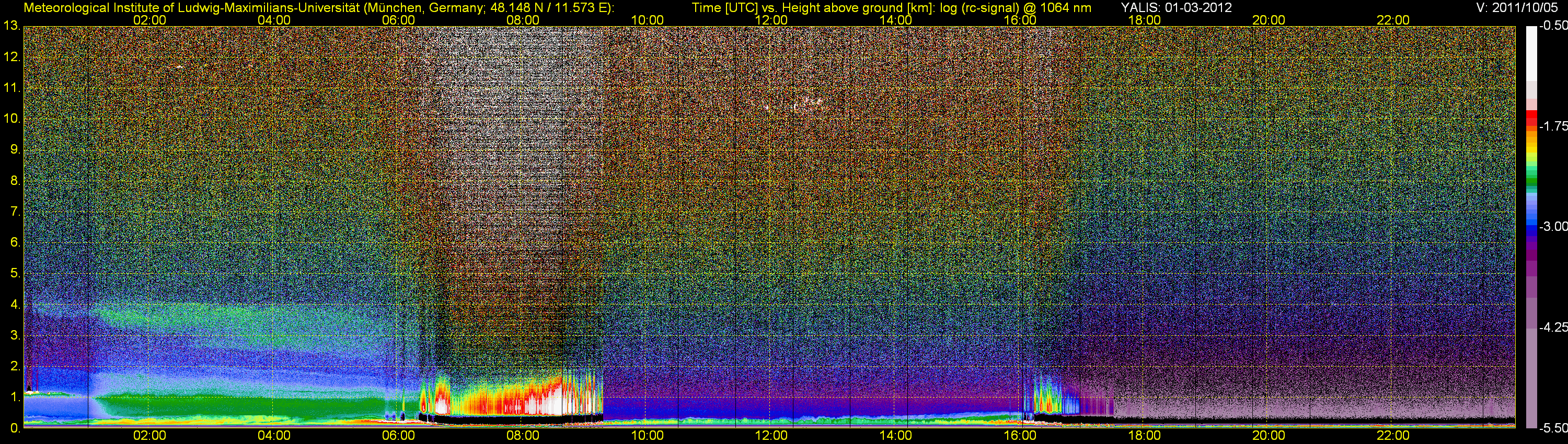1568x444 pixels.
Task: Click the 02:00 label on top time axis
Action: [x=149, y=20]
